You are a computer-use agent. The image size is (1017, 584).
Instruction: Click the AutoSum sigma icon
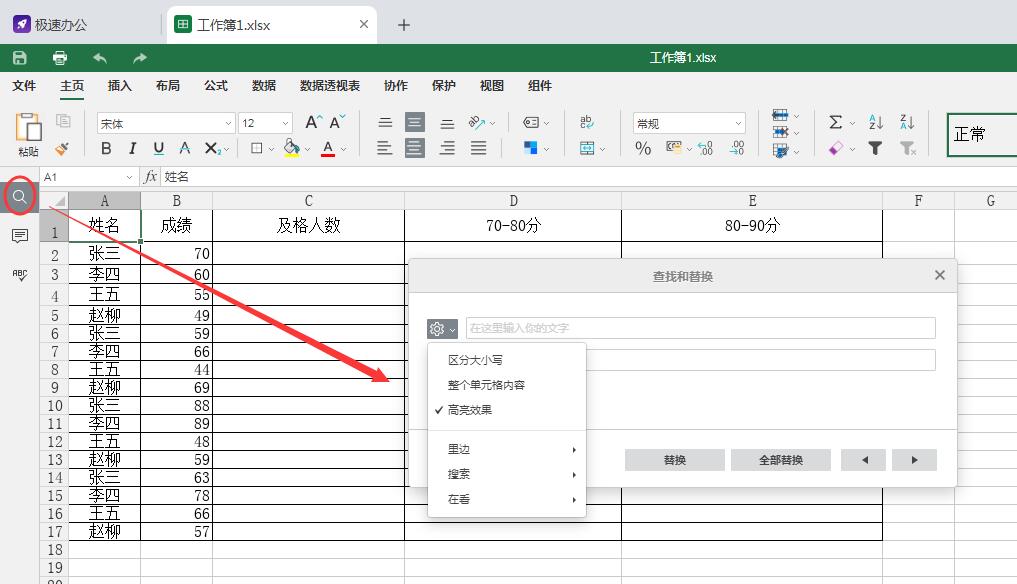[x=835, y=122]
